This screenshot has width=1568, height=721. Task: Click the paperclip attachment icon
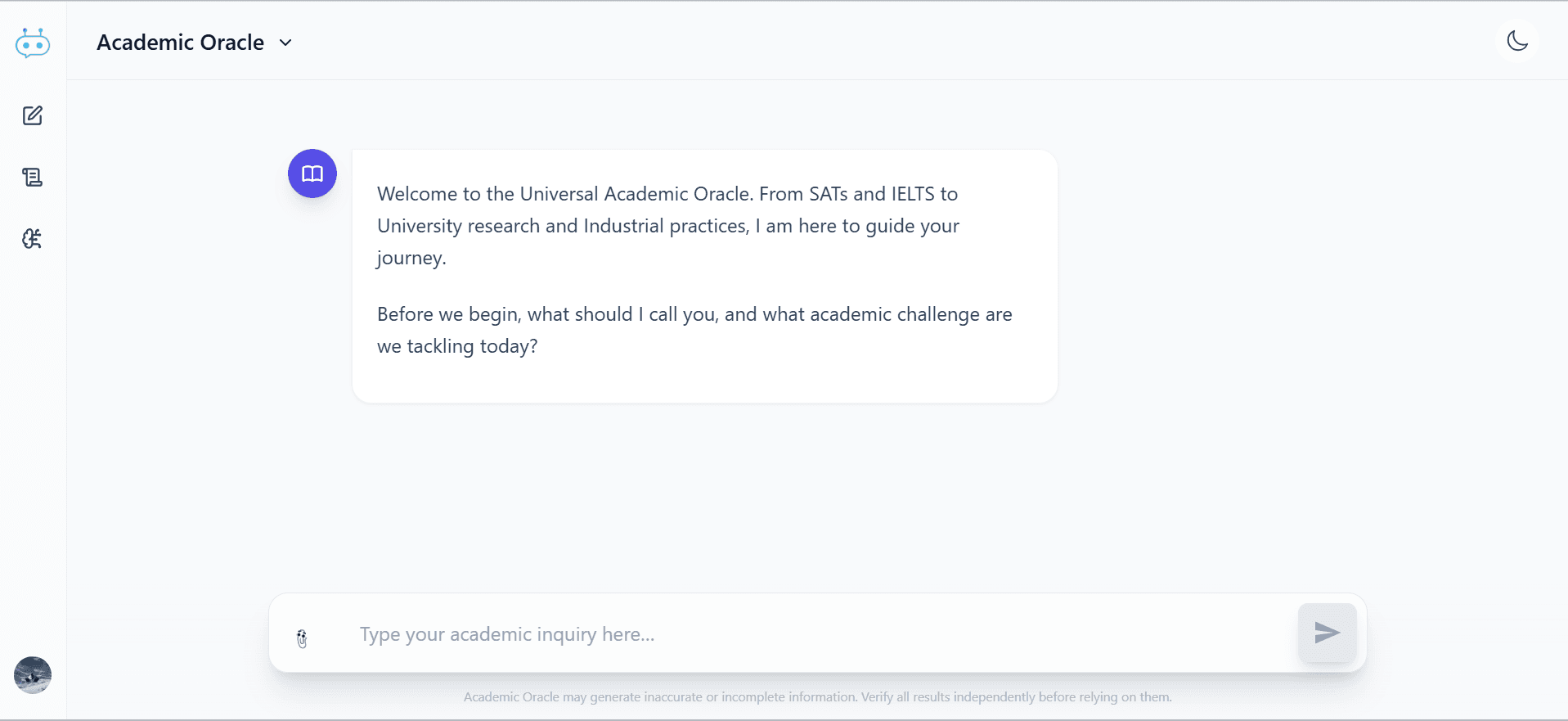coord(302,638)
